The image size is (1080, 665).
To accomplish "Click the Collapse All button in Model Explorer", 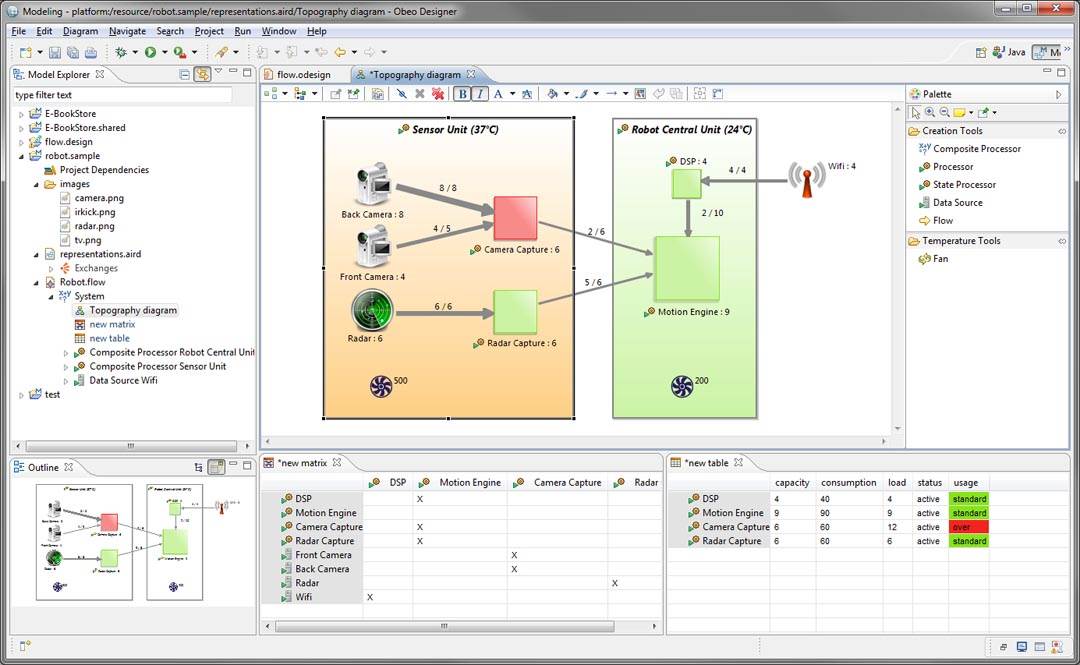I will (x=184, y=72).
